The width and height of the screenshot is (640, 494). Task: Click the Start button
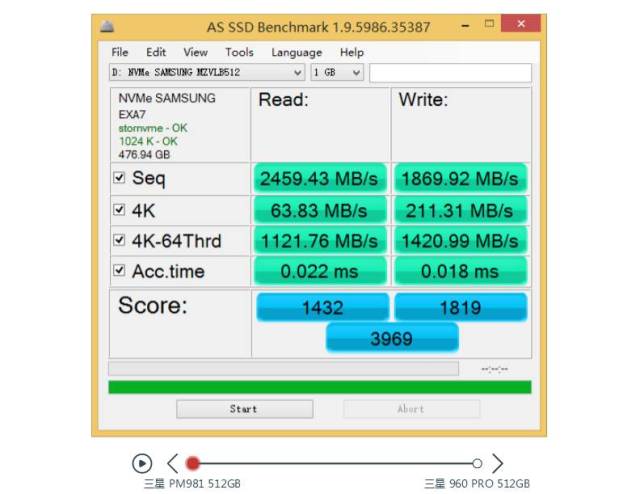tap(244, 409)
